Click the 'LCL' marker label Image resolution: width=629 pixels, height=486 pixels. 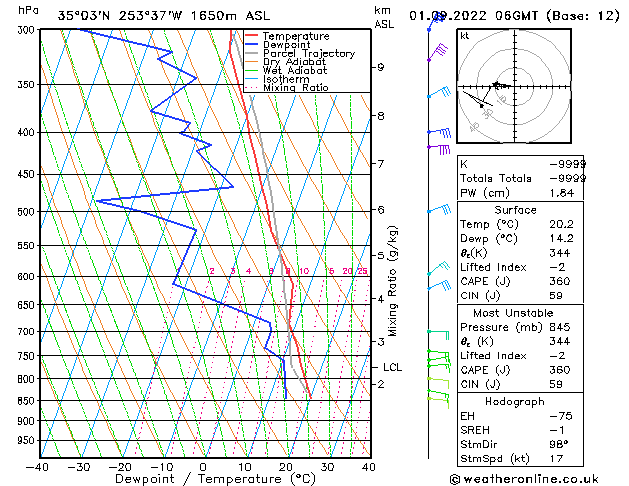392,367
